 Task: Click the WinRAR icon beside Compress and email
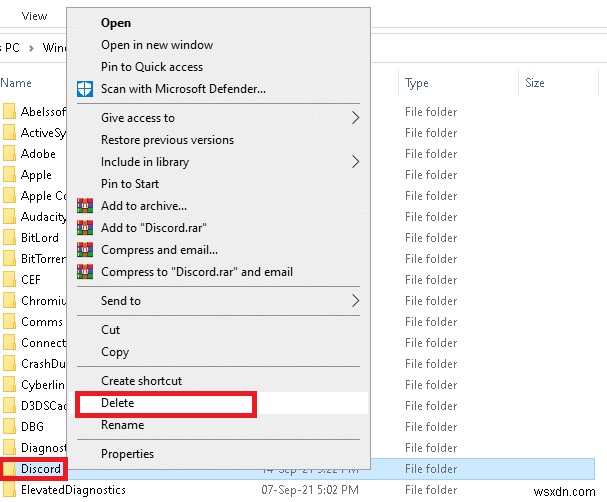(85, 250)
